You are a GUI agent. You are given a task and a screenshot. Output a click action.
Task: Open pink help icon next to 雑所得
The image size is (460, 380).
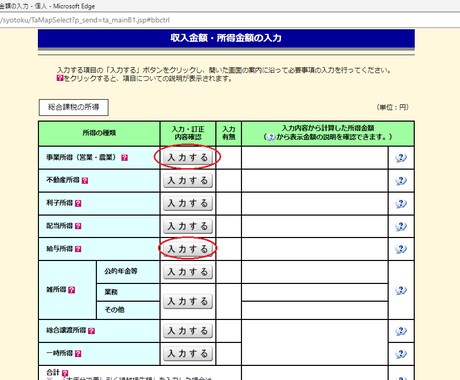tap(71, 290)
